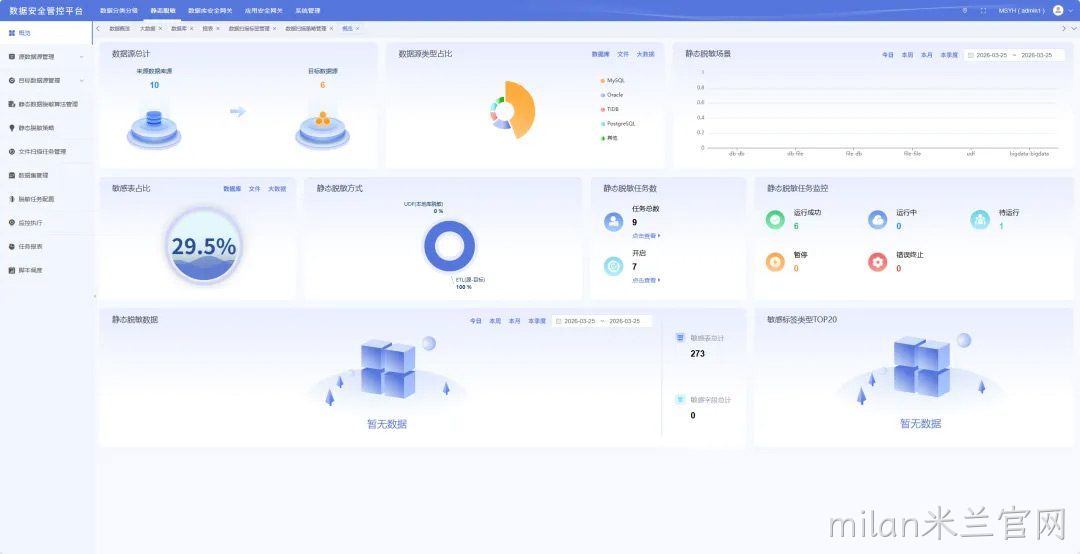Open the 数据分类分级 top navigation menu
The image size is (1080, 554).
[119, 10]
